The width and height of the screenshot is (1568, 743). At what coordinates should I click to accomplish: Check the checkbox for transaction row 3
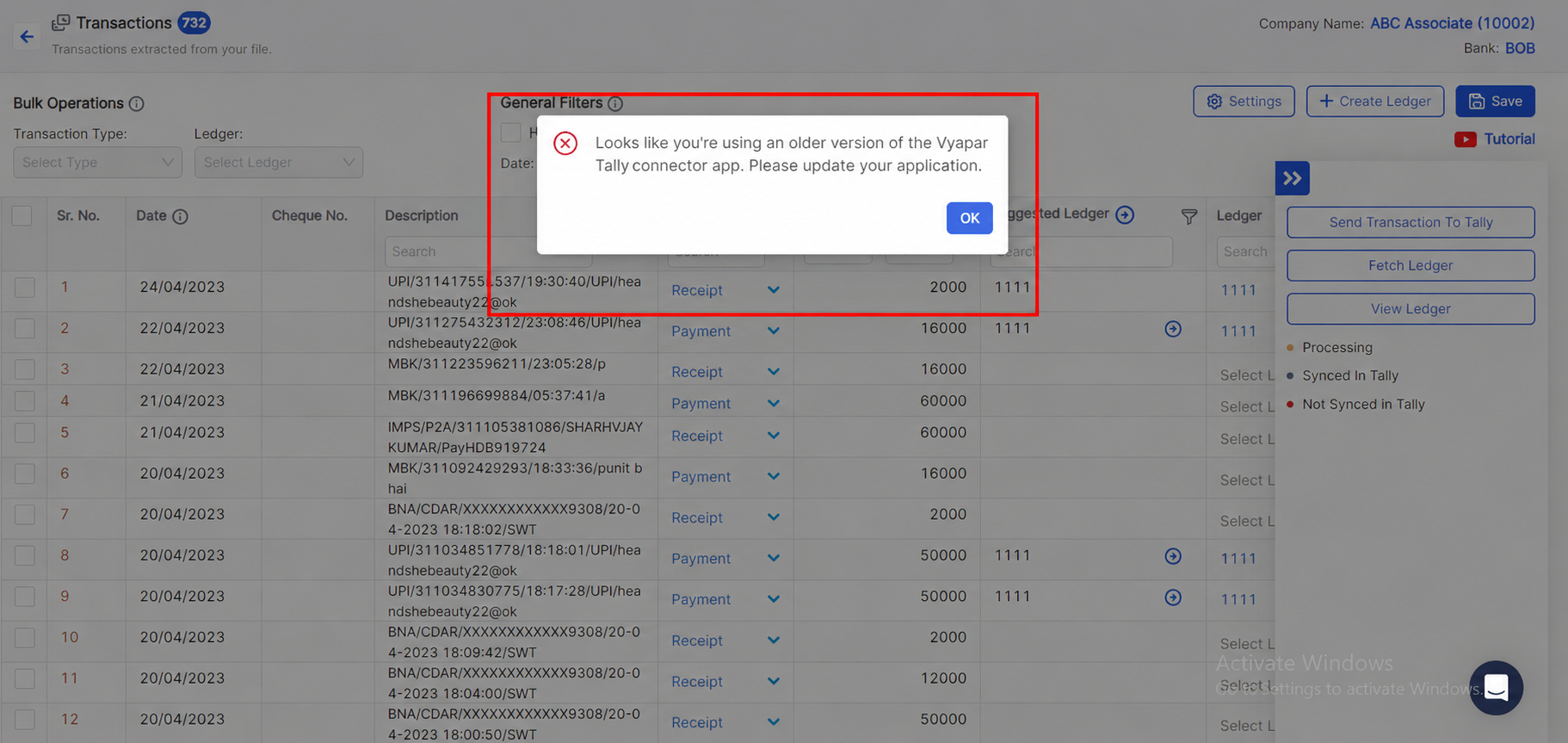25,369
